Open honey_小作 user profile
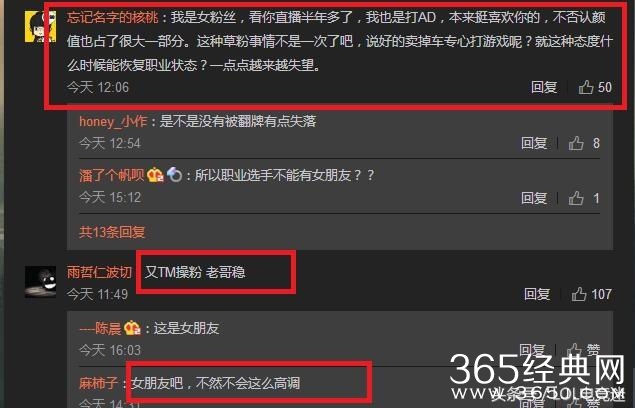Image resolution: width=635 pixels, height=408 pixels. click(113, 121)
